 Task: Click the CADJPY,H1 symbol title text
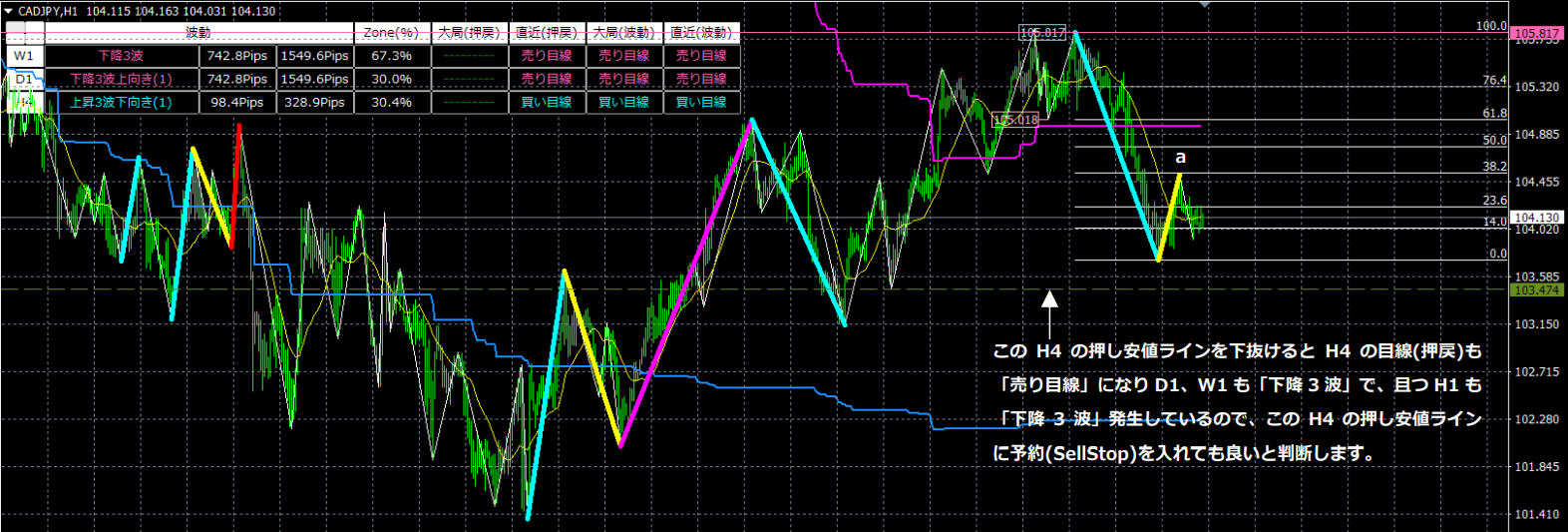pos(48,11)
